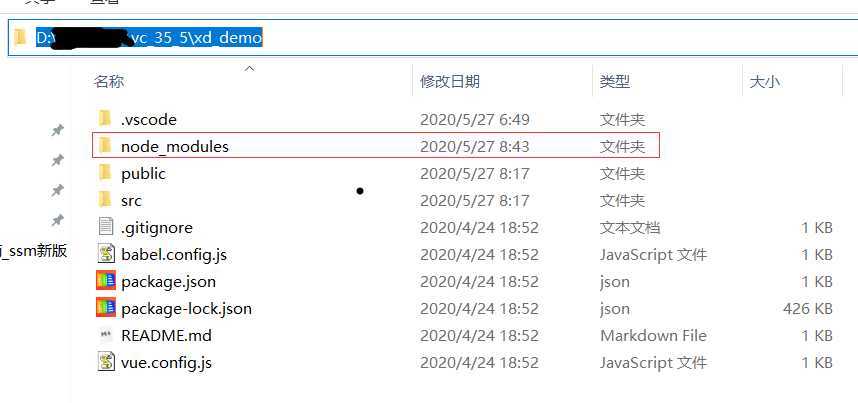Viewport: 858px width, 403px height.
Task: Click the pin icon next to the public row
Action: (57, 191)
